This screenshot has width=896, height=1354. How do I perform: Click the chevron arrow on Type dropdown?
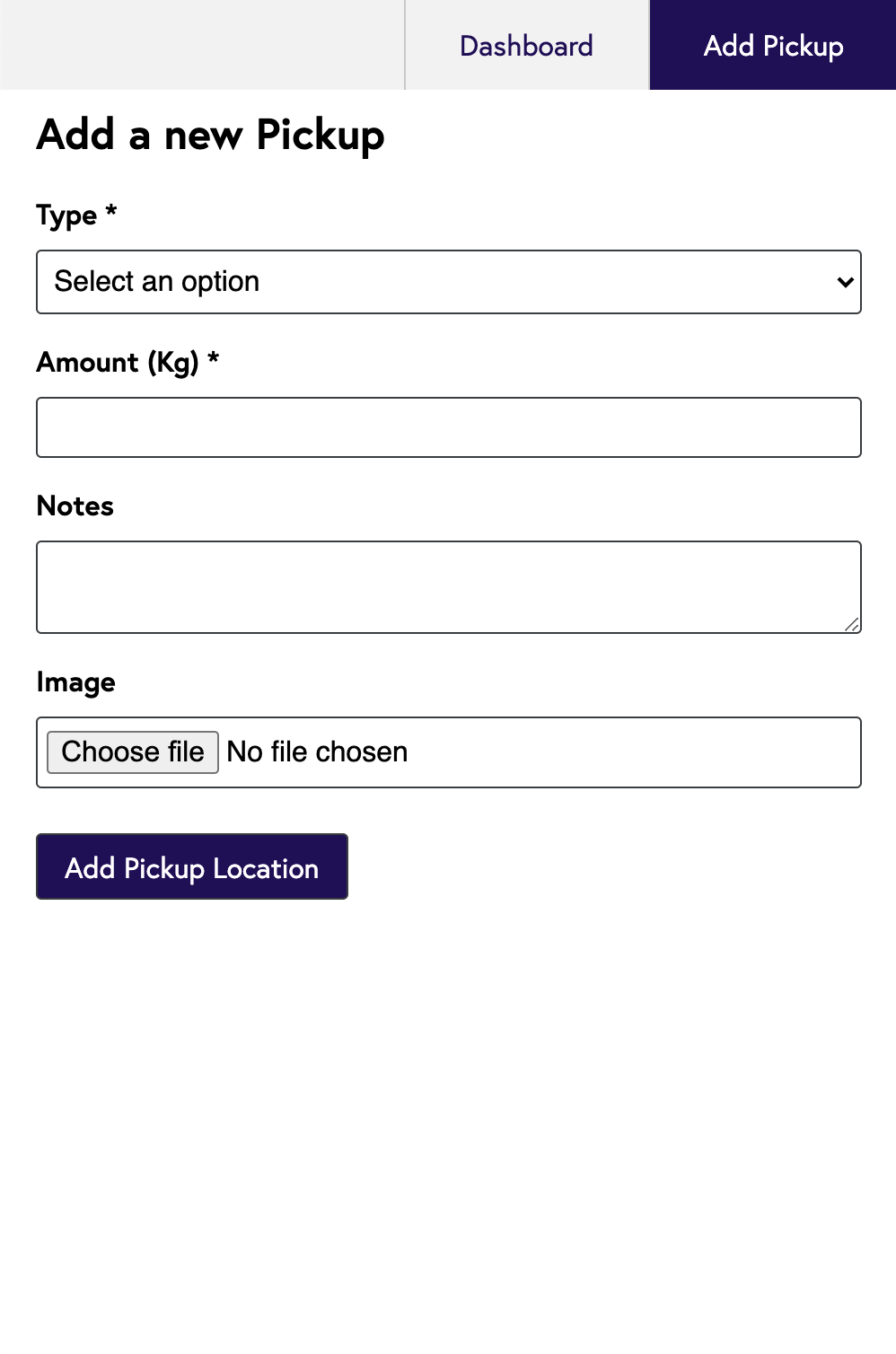tap(845, 282)
